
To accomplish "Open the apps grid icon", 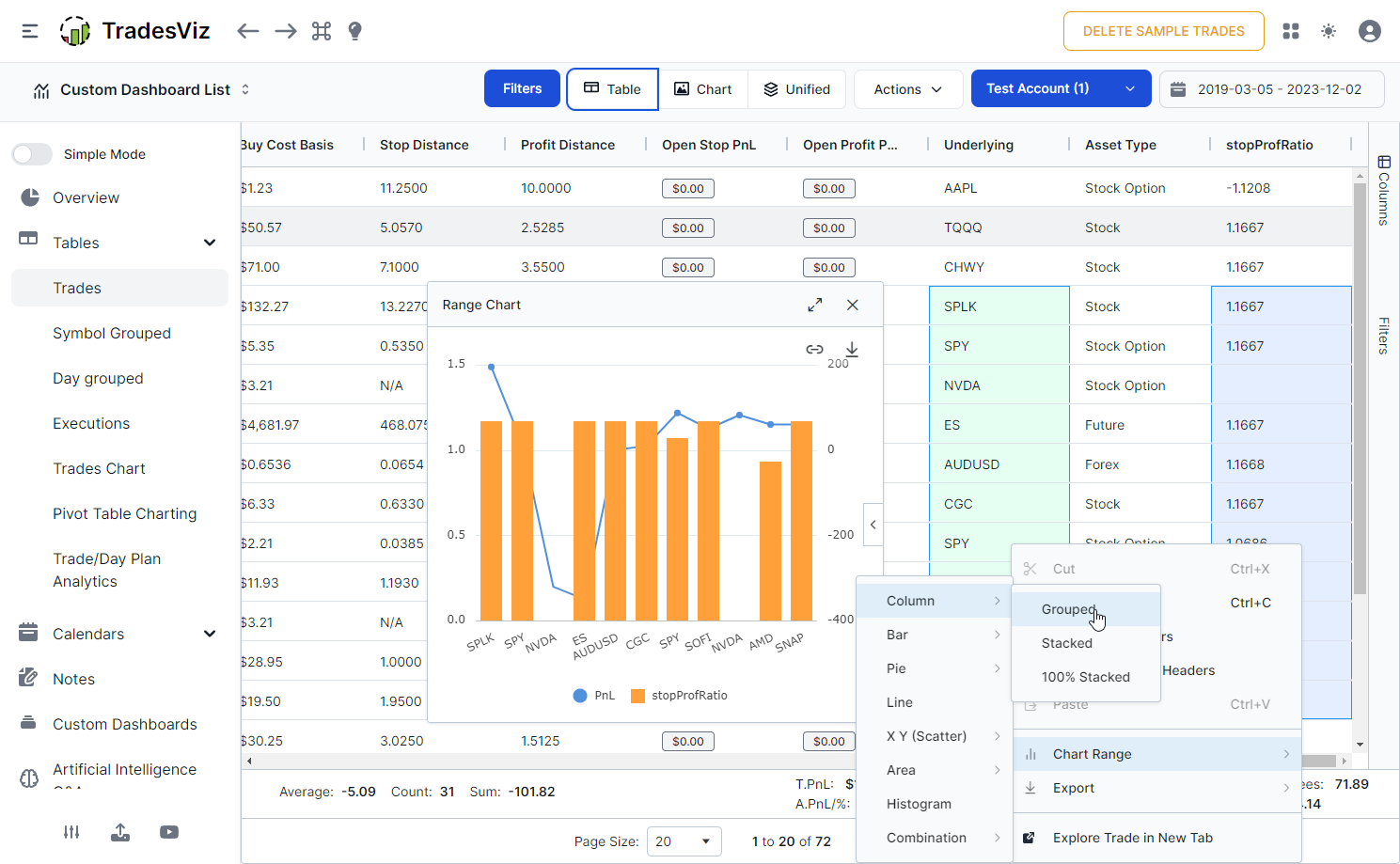I will coord(1291,31).
